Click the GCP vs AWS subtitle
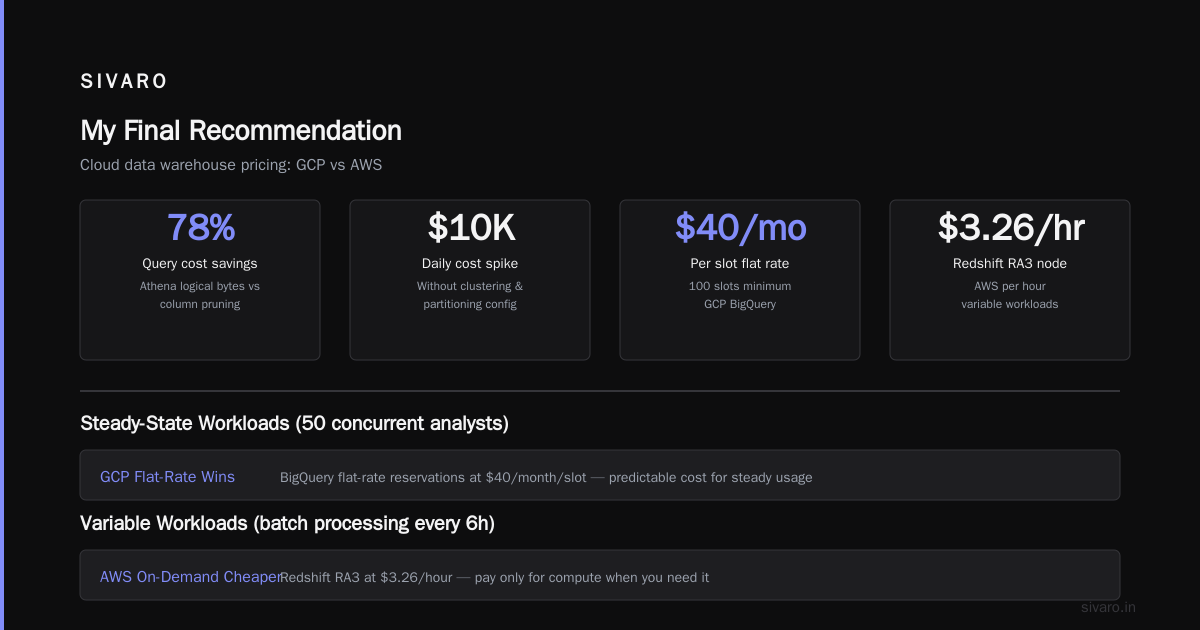1200x630 pixels. point(231,165)
